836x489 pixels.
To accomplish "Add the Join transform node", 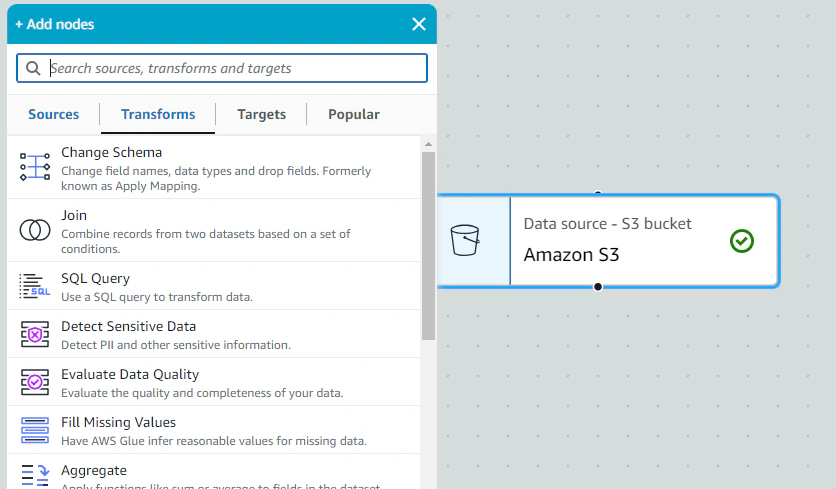I will [214, 230].
